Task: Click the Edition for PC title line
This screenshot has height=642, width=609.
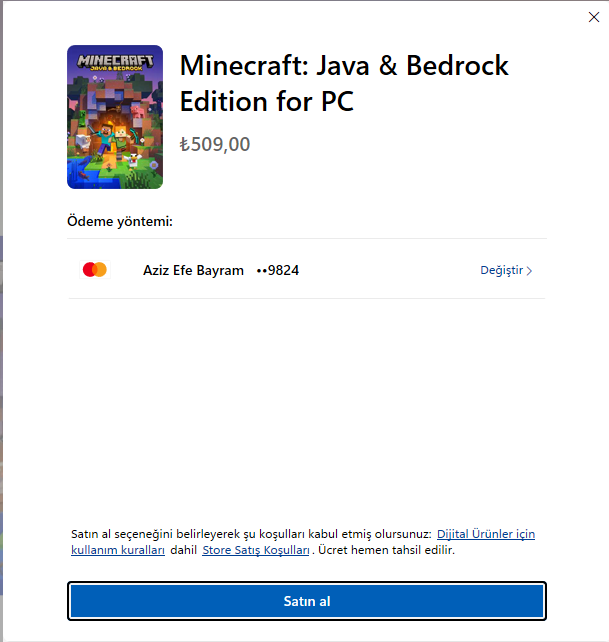Action: (267, 101)
